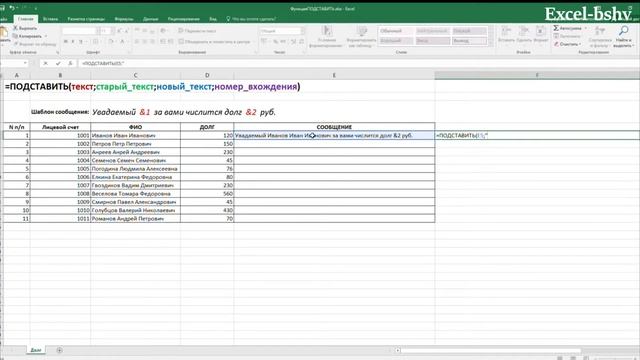Click the Top Align icon
Image resolution: width=640 pixels, height=360 pixels.
pyautogui.click(x=137, y=31)
